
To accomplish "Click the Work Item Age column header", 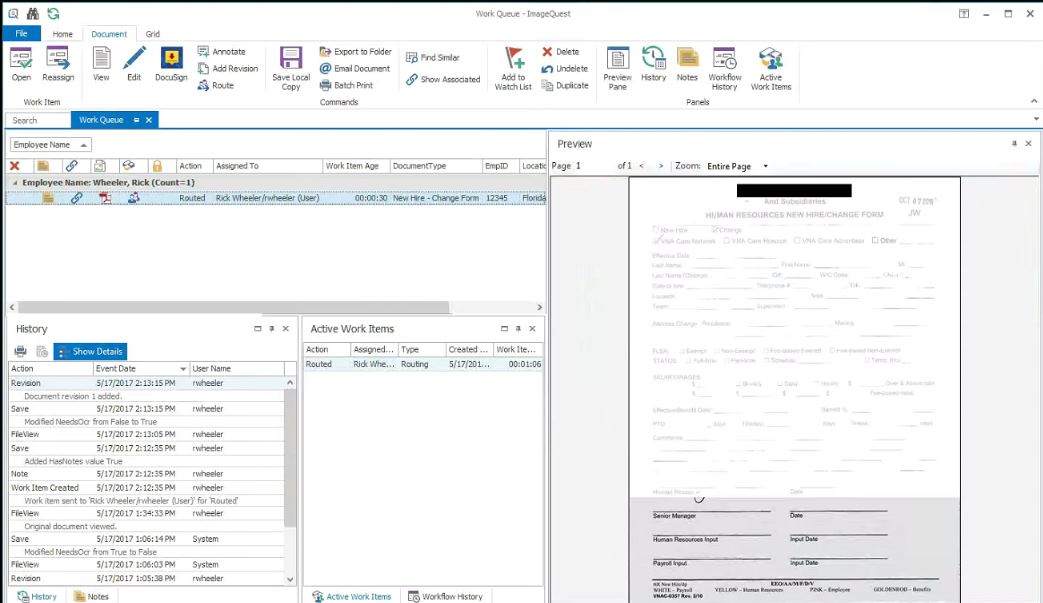I will coord(355,166).
